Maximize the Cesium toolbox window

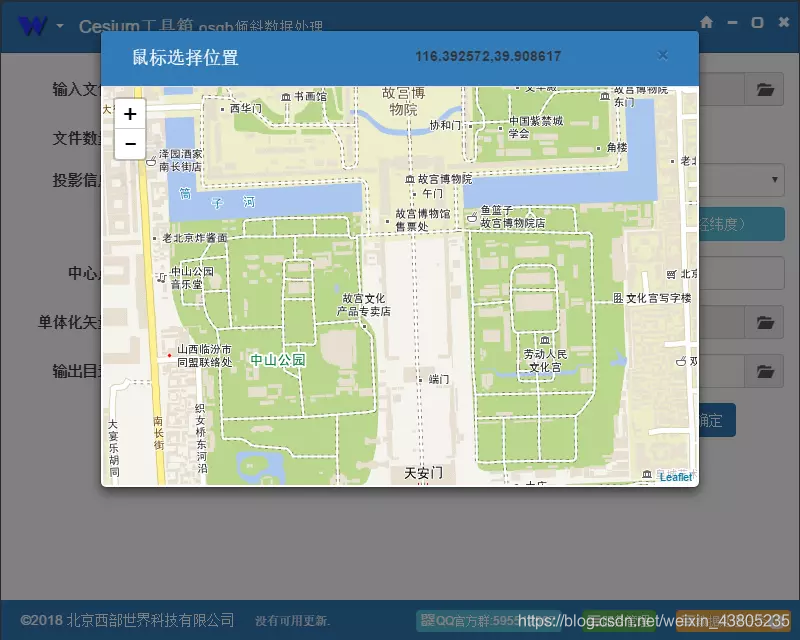pyautogui.click(x=757, y=22)
